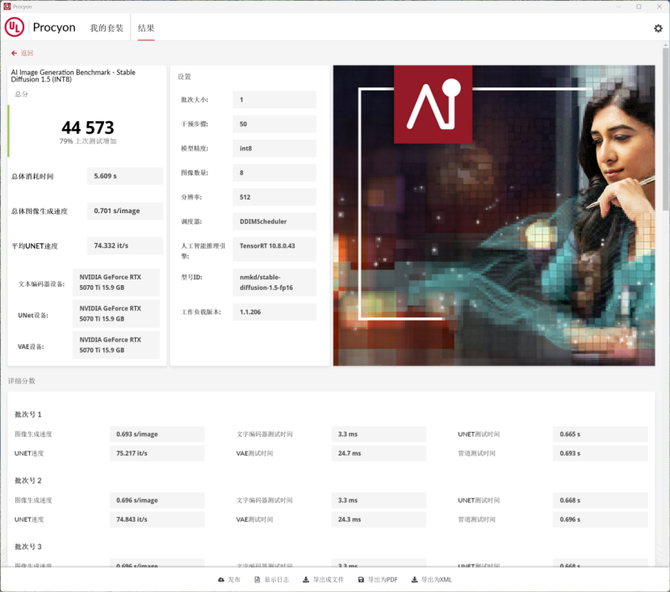
Task: Click the DDIMScheduler value
Action: (274, 221)
